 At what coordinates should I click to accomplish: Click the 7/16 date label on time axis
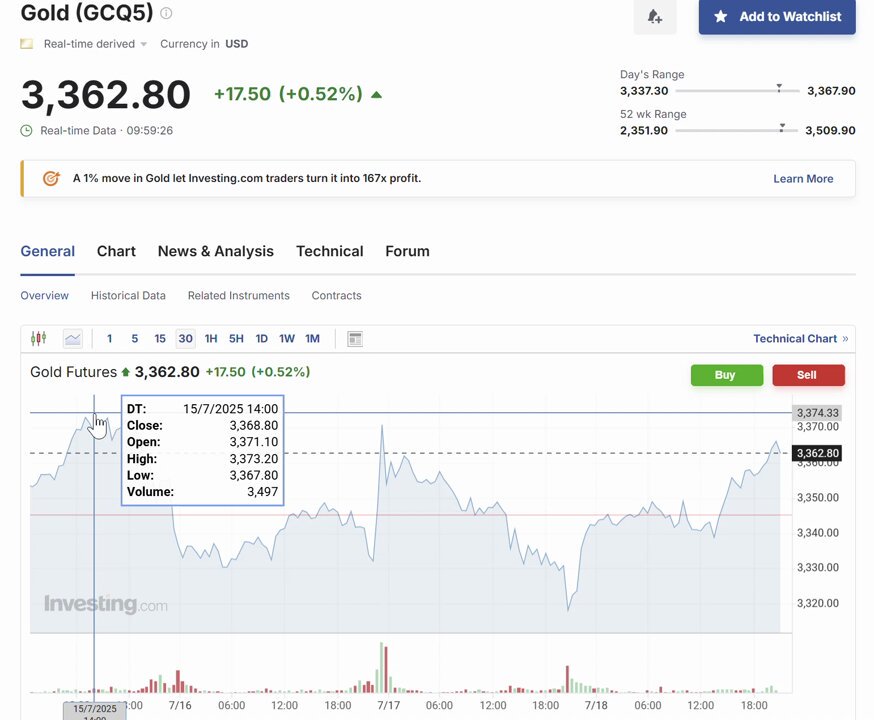pyautogui.click(x=180, y=706)
